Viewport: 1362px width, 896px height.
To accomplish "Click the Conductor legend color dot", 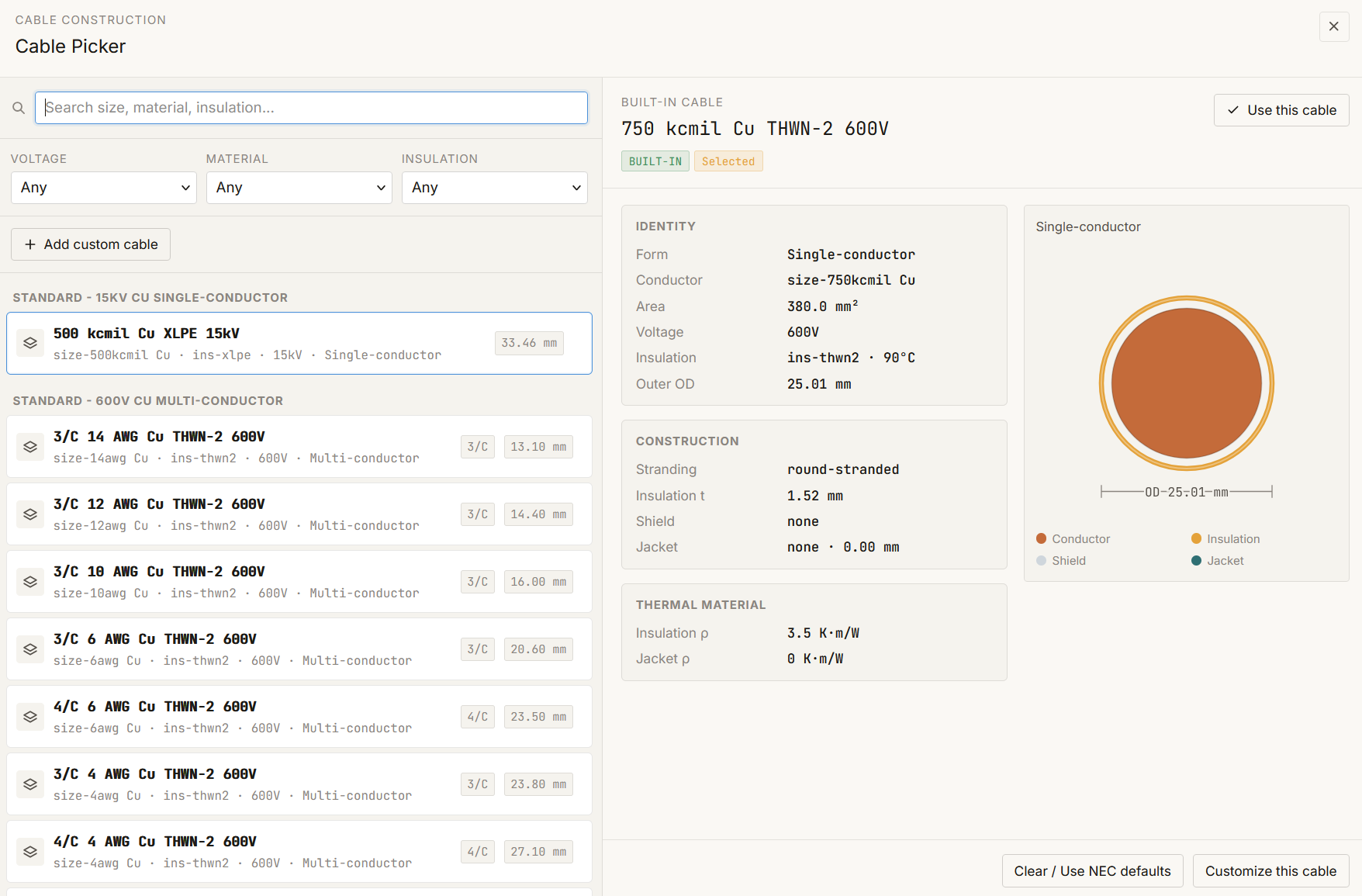I will [1042, 538].
